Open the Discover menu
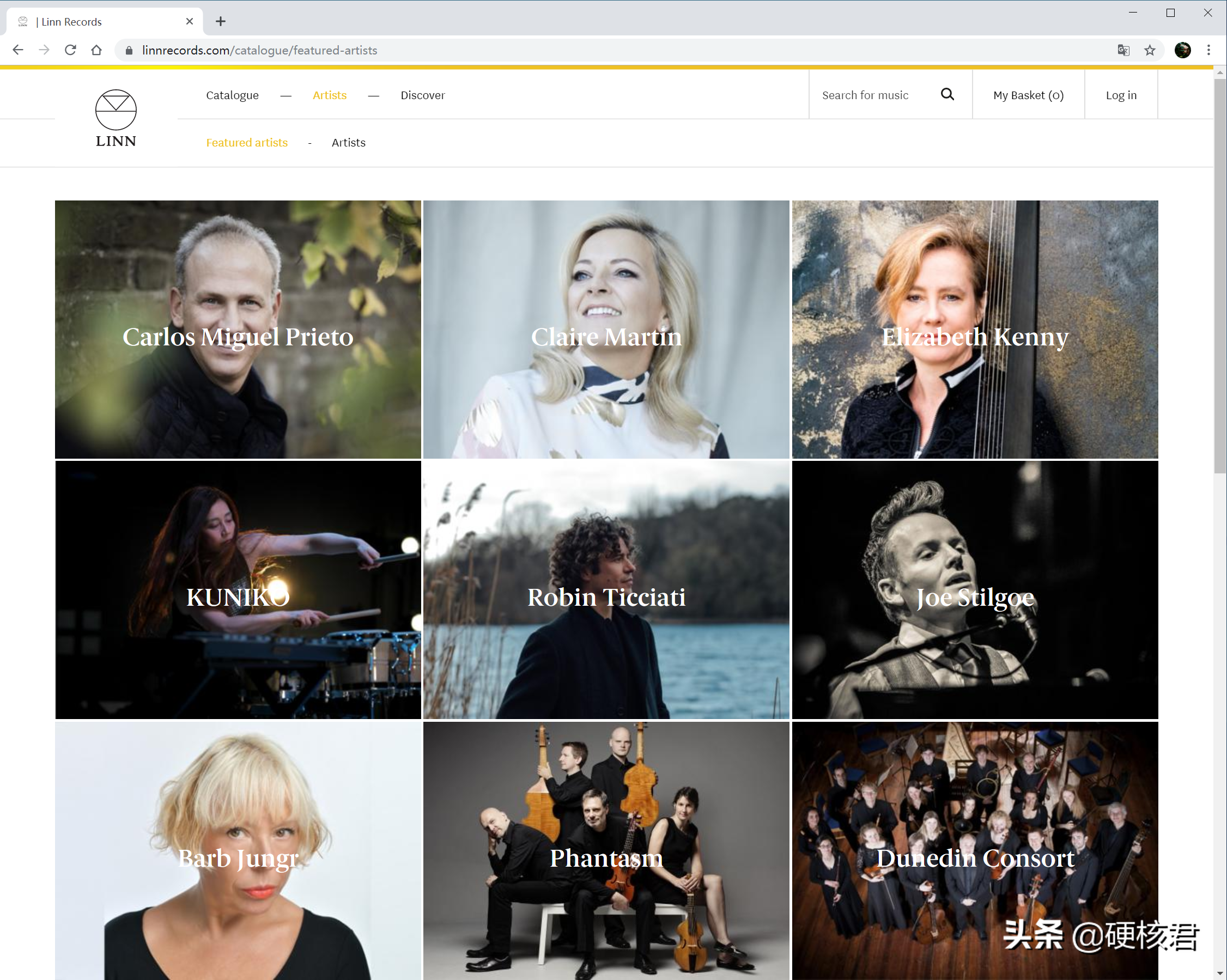1227x980 pixels. tap(422, 95)
